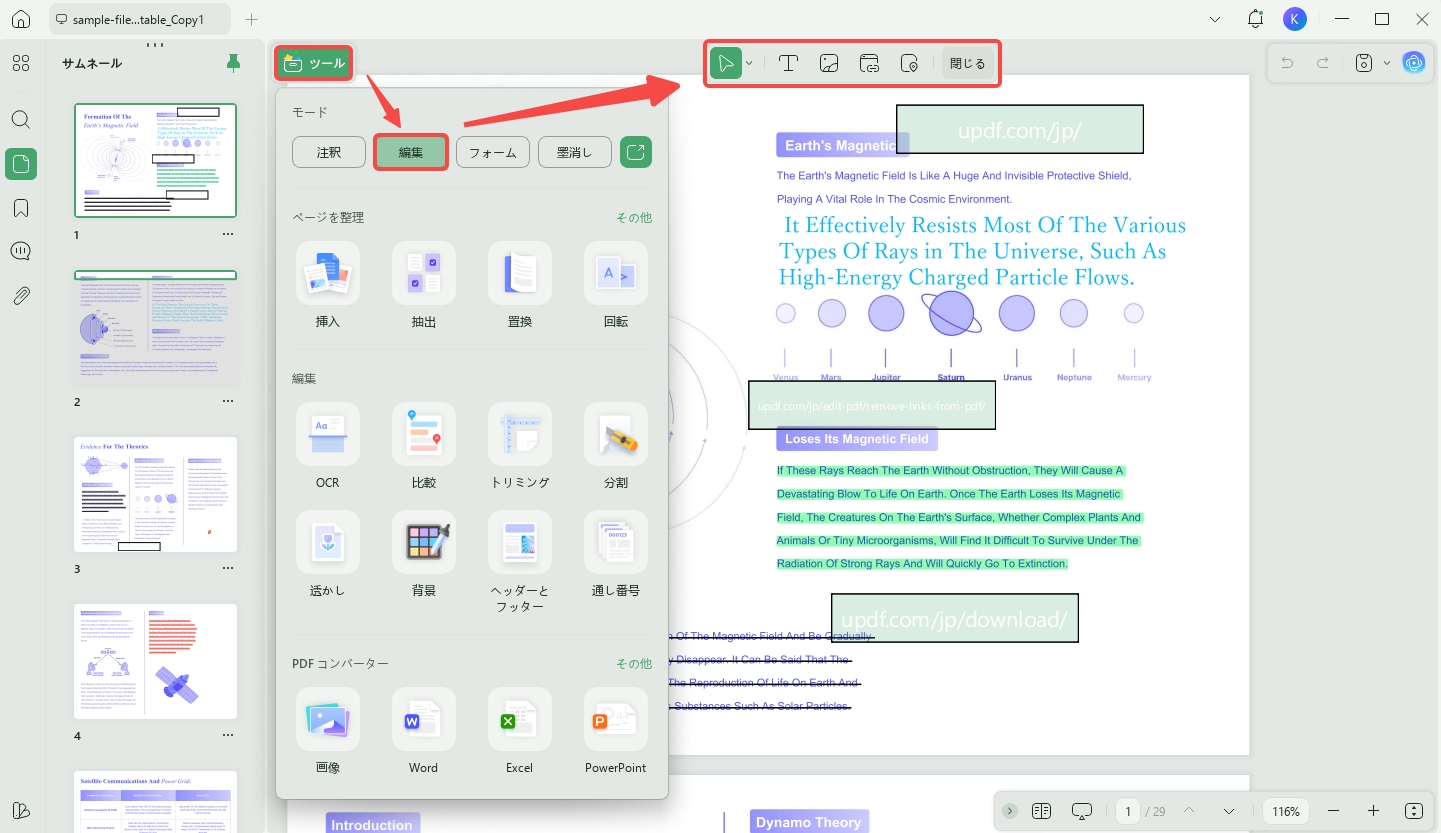Select the text edit tool (T icon)

coord(788,64)
